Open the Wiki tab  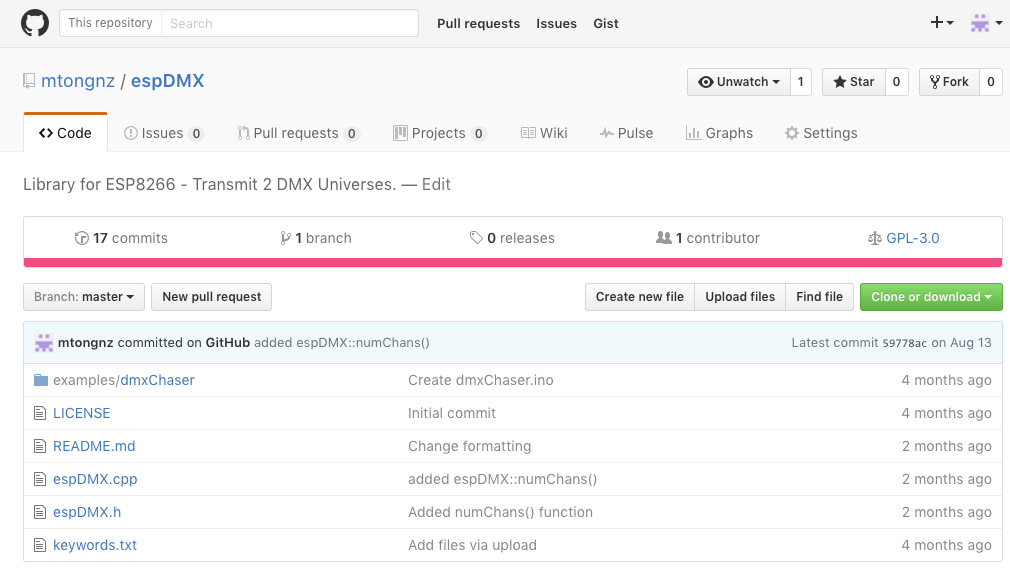(x=544, y=133)
